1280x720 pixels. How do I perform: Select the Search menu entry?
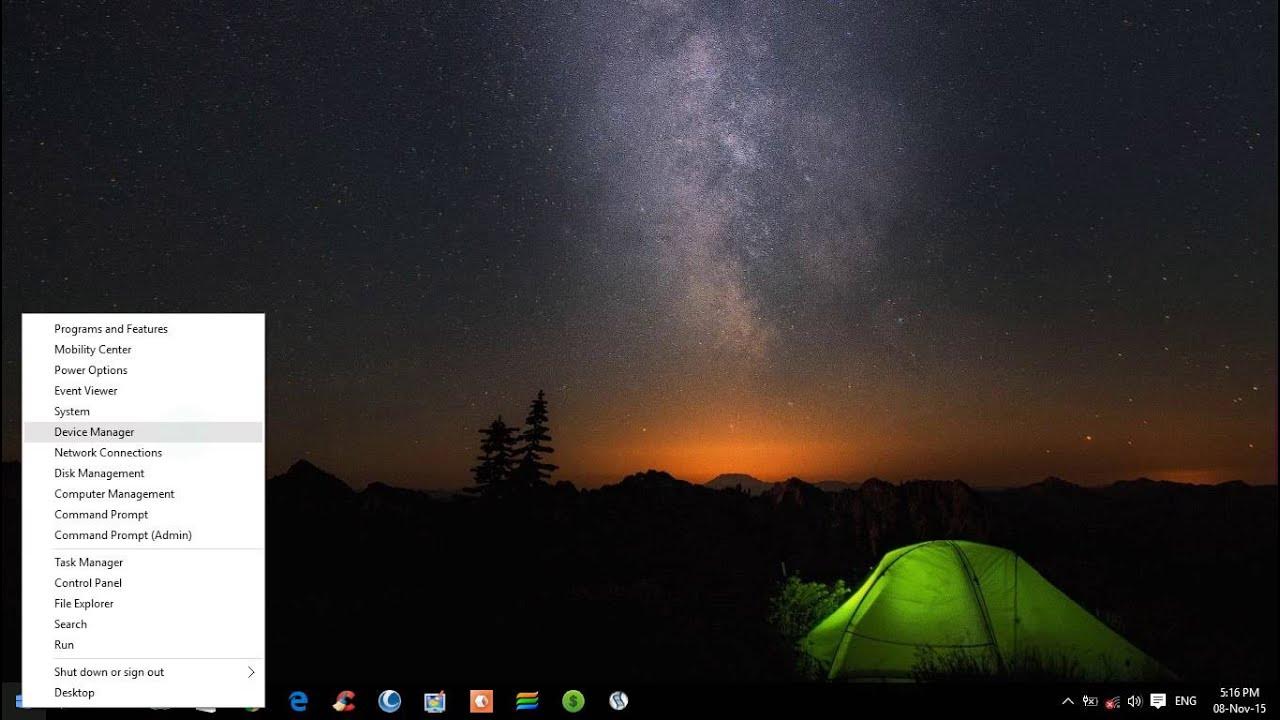click(143, 625)
